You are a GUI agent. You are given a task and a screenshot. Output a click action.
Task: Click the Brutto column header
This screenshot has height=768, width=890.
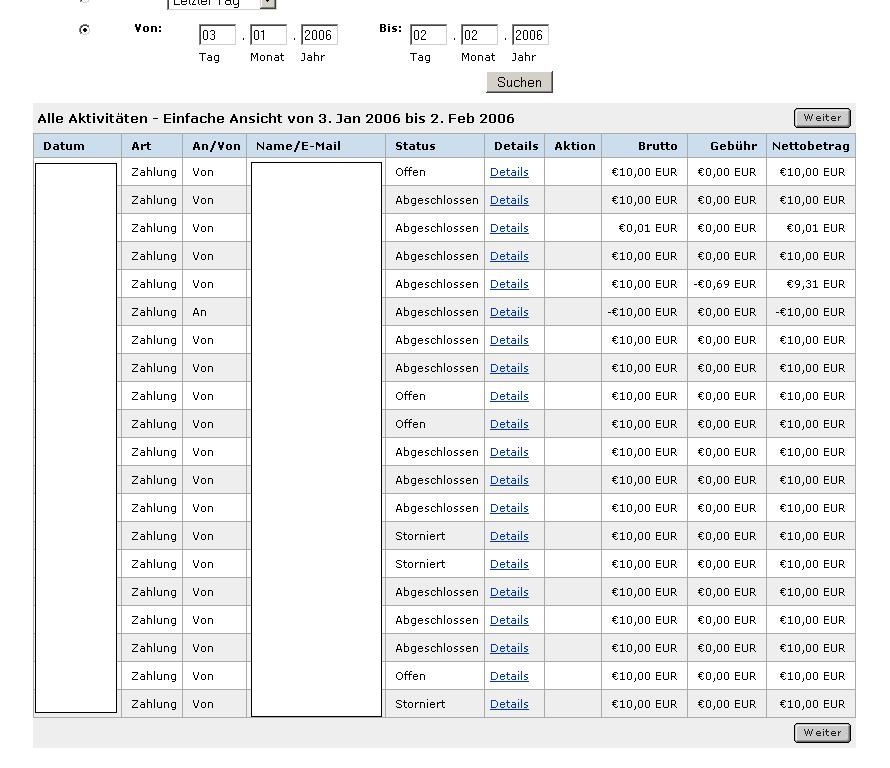657,146
